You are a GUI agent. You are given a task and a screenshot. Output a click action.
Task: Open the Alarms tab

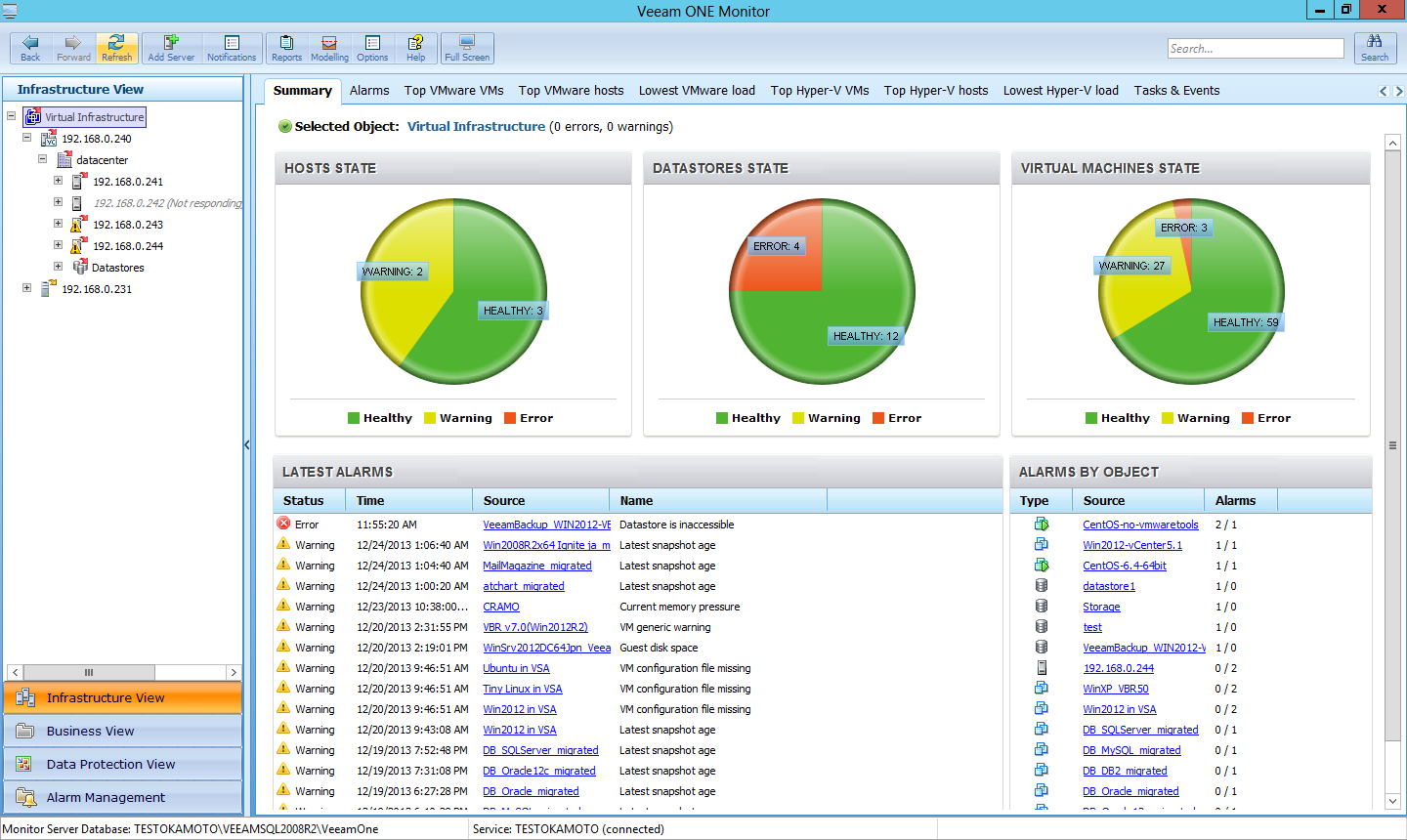(x=369, y=90)
